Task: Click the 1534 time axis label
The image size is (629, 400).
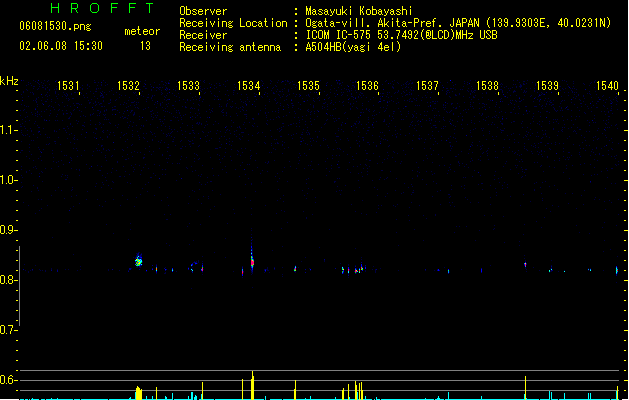Action: pos(248,85)
